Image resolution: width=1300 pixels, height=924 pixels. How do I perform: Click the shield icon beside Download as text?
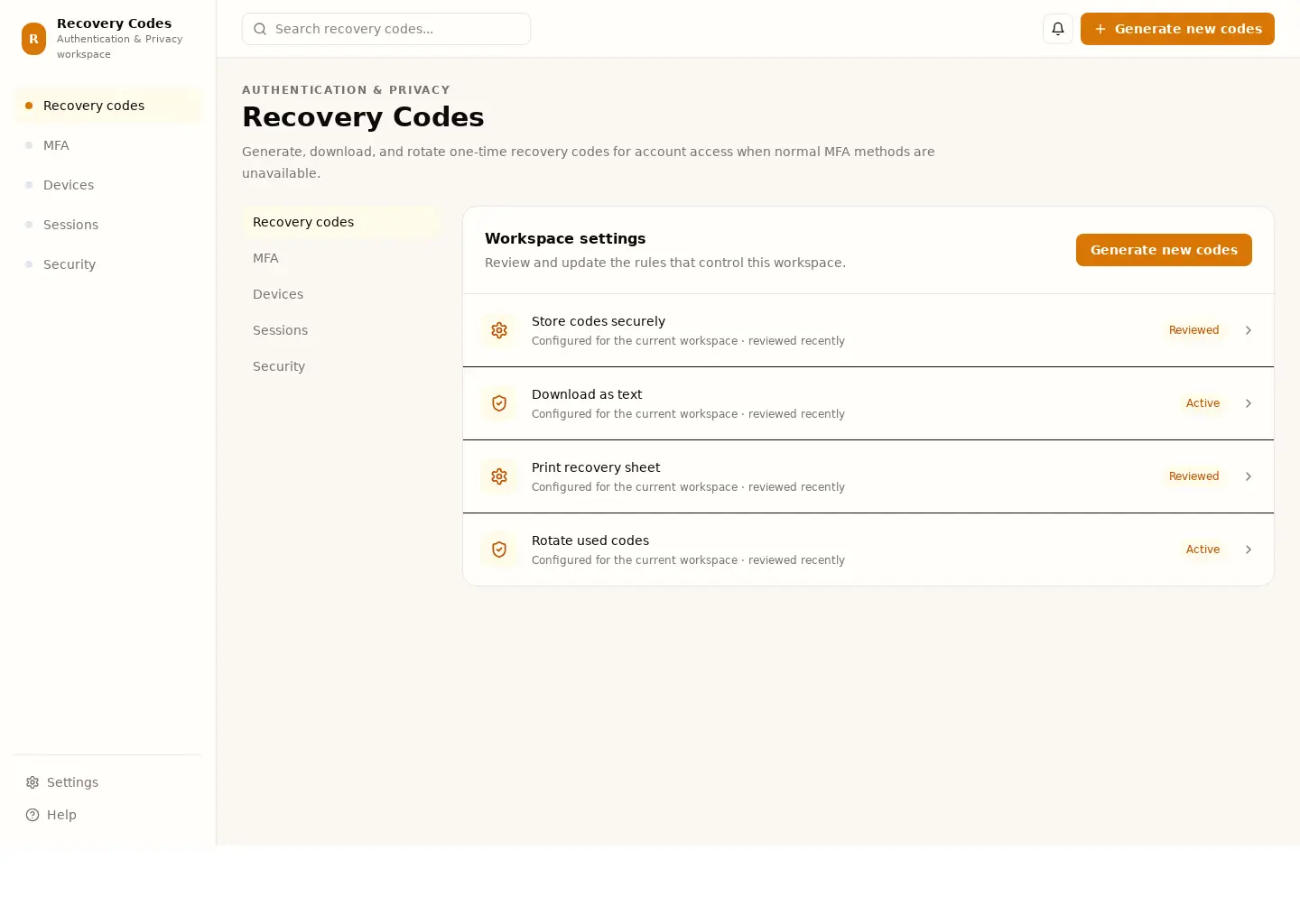tap(499, 403)
